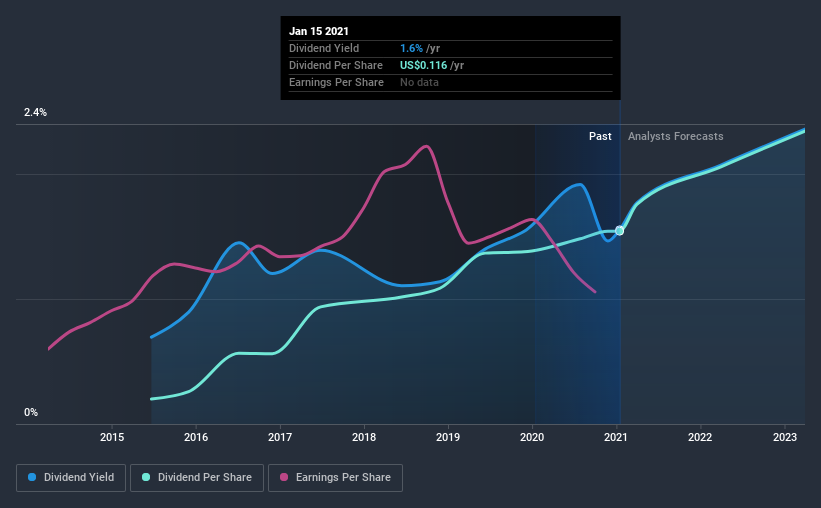The image size is (821, 508).
Task: Click the US$0.116 dividend per share value
Action: (x=424, y=65)
